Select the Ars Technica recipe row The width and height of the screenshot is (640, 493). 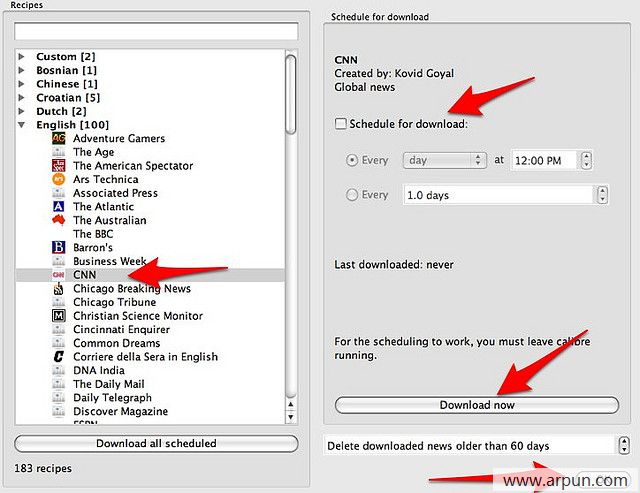(x=150, y=179)
